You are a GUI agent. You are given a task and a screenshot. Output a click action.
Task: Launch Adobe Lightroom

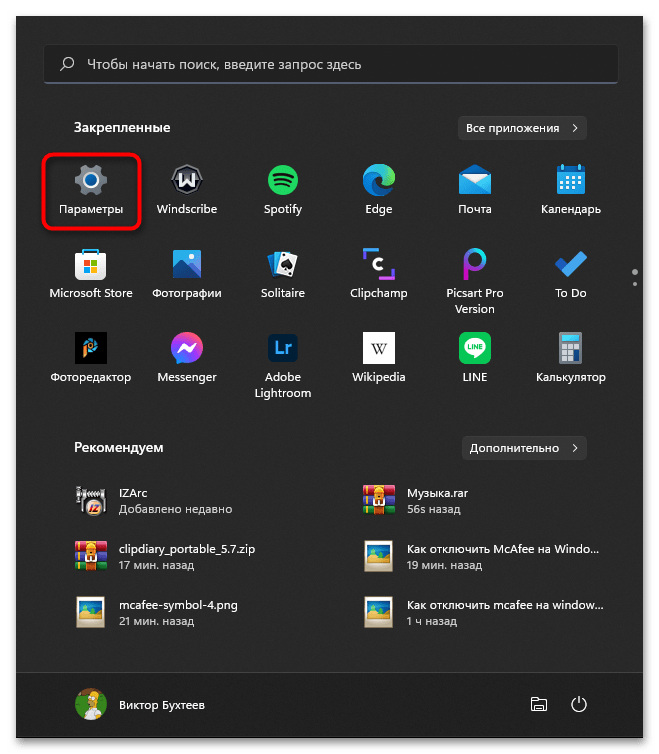point(283,365)
